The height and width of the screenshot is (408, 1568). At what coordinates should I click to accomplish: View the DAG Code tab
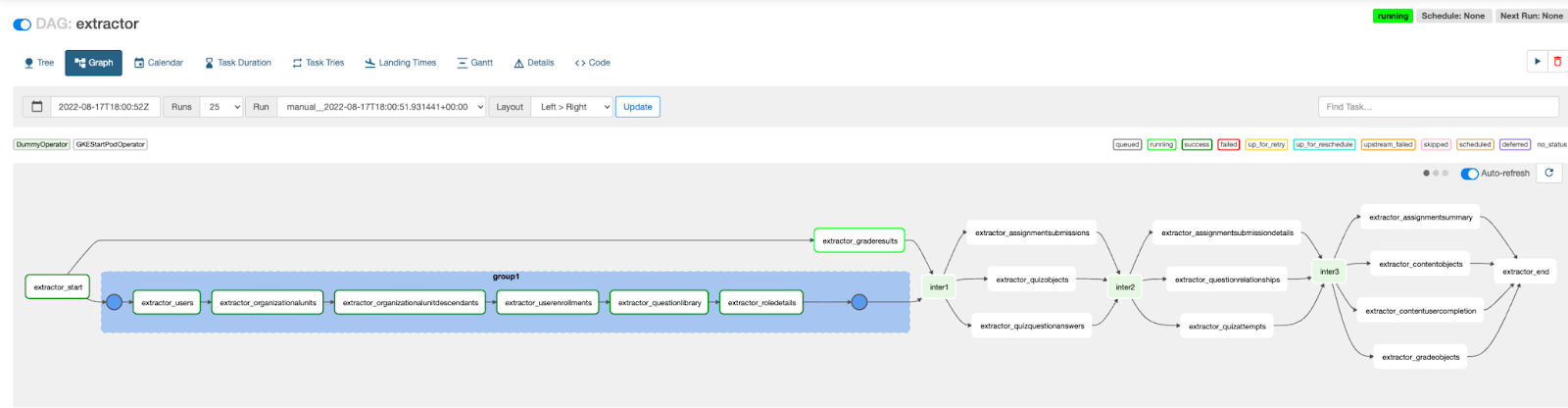592,63
